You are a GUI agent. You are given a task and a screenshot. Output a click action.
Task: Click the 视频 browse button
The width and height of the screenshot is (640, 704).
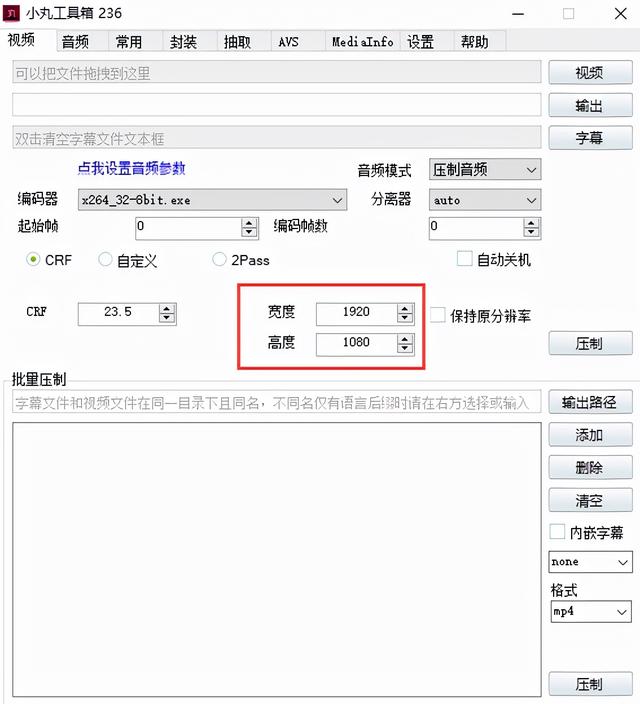tap(590, 73)
